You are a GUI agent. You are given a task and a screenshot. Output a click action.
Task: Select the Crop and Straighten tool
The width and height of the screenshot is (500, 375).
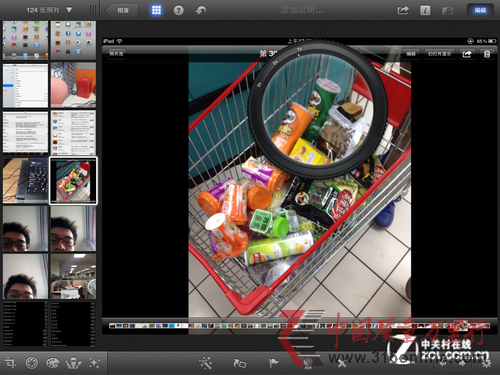(x=10, y=363)
